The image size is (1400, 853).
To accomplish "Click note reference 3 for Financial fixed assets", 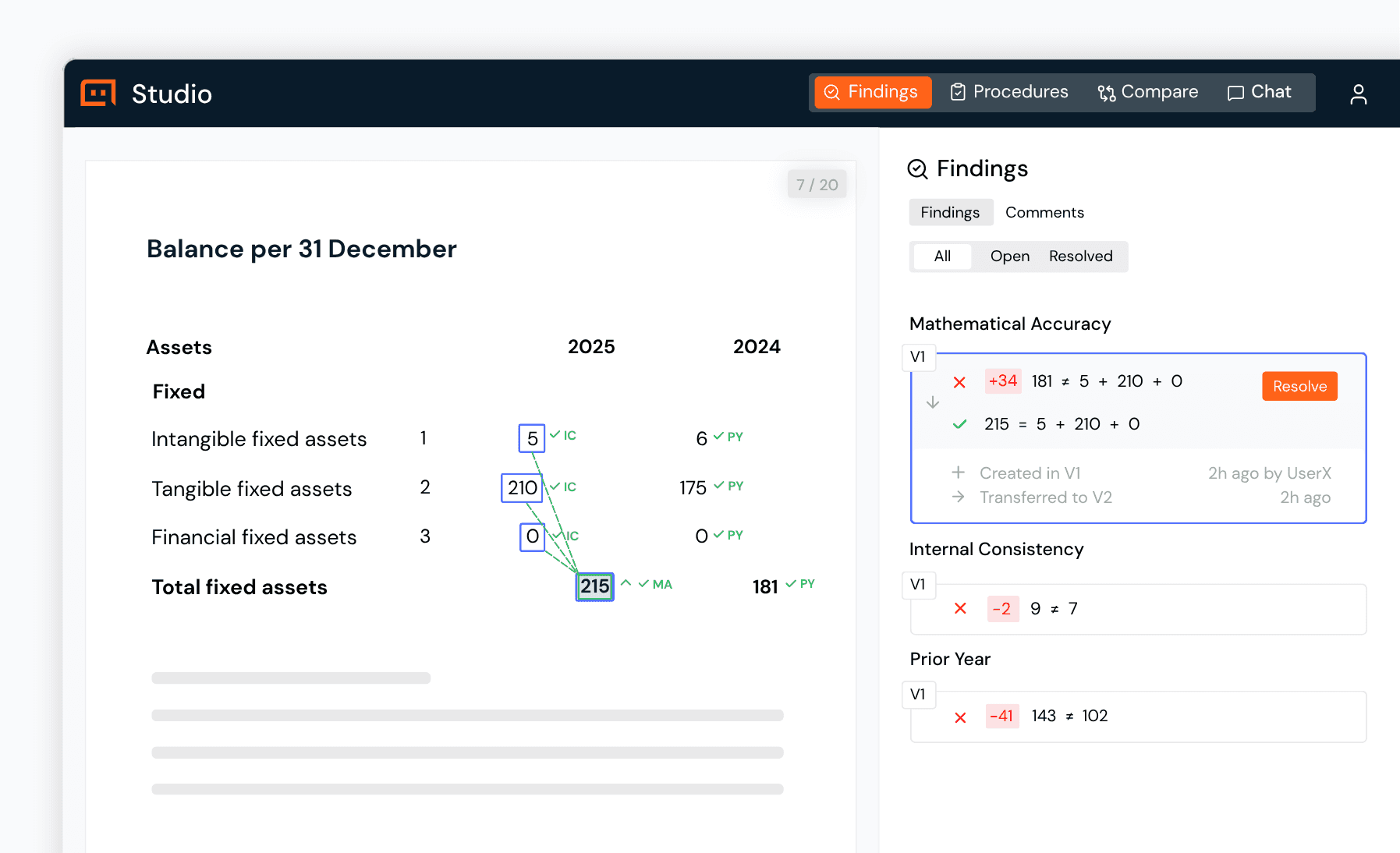I will (x=425, y=536).
